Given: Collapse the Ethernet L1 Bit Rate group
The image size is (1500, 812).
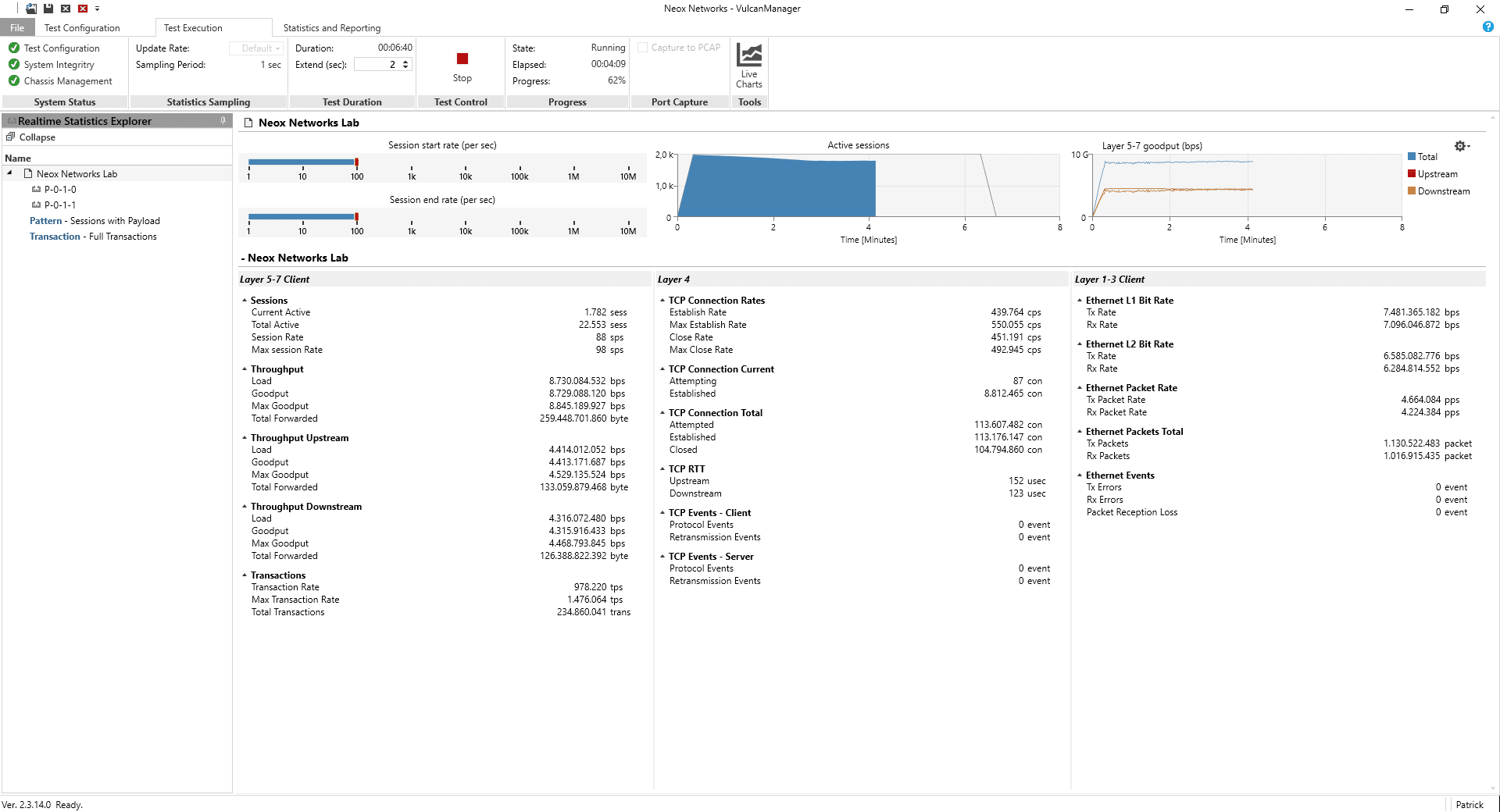Looking at the screenshot, I should click(x=1080, y=300).
